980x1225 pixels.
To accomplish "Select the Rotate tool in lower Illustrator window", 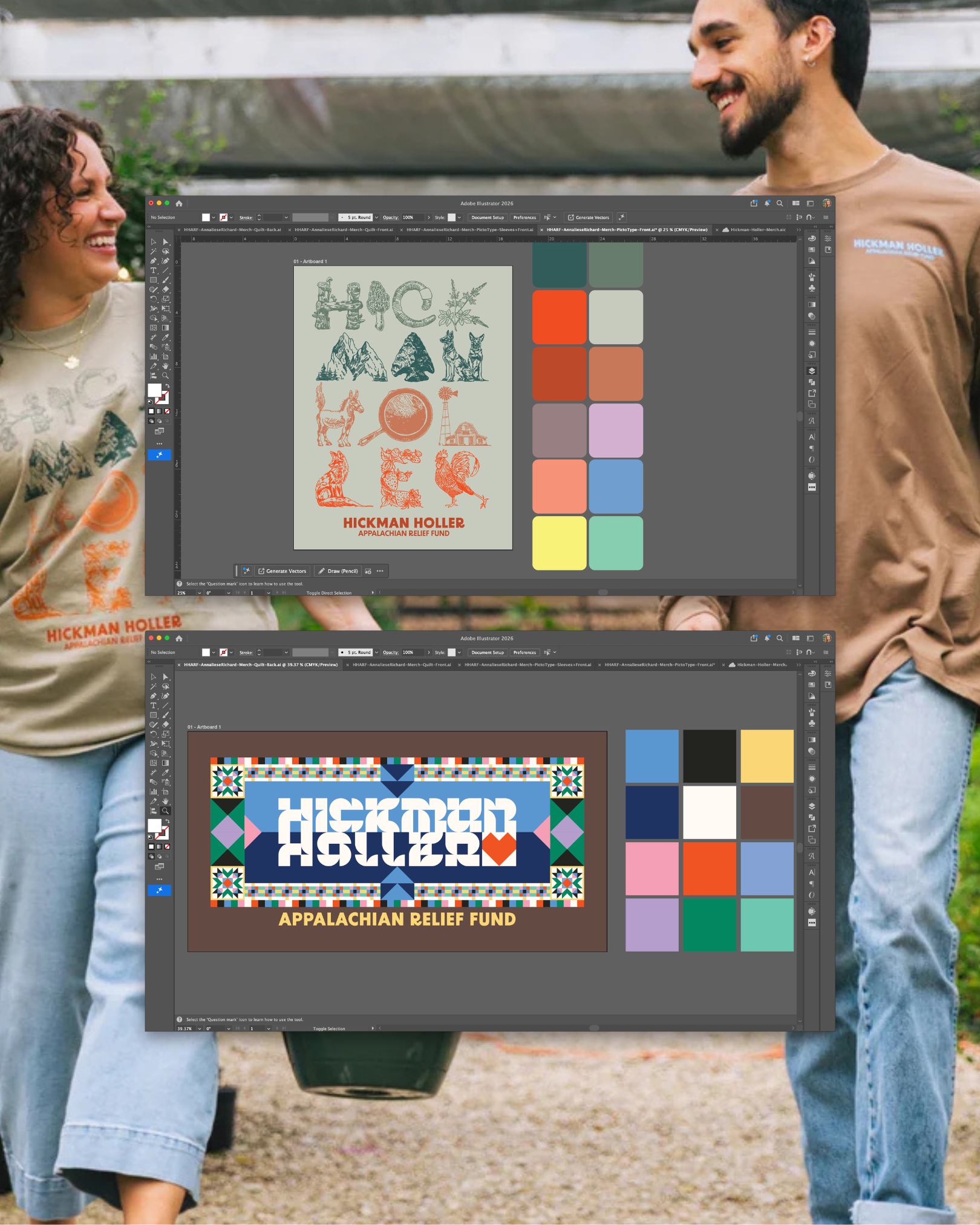I will [x=154, y=734].
